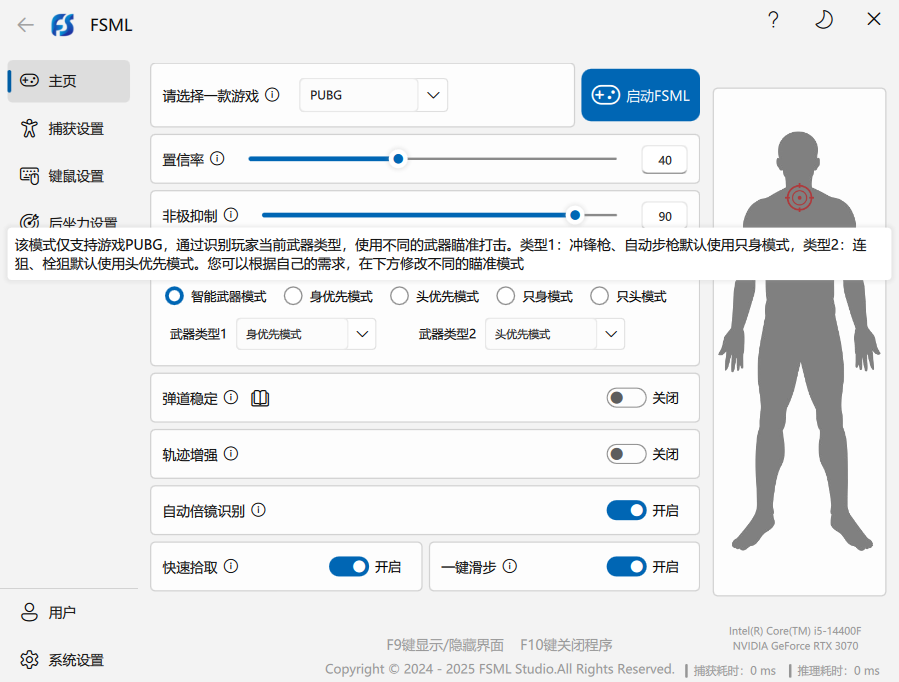Expand the 武器类型2 dropdown
The height and width of the screenshot is (682, 899).
[x=610, y=334]
